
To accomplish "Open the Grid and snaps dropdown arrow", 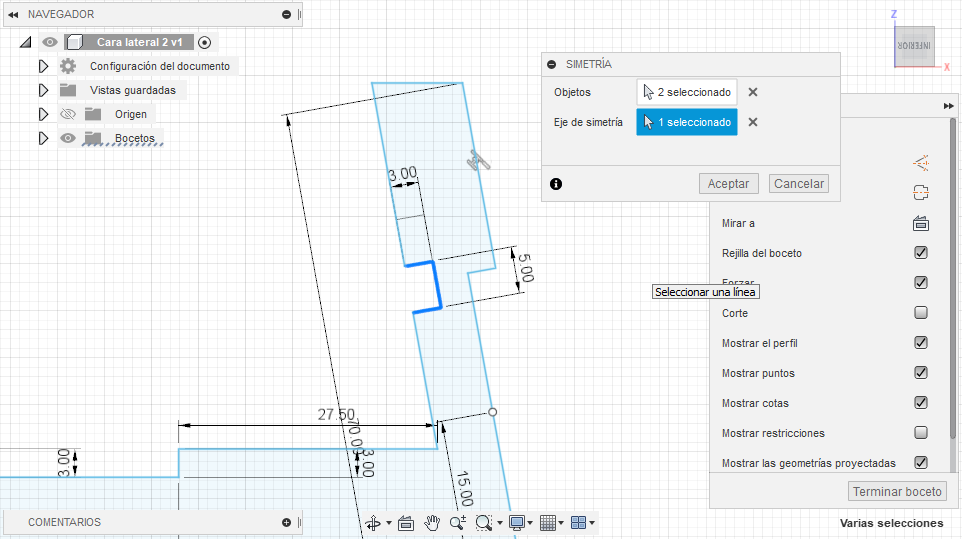I will [561, 523].
